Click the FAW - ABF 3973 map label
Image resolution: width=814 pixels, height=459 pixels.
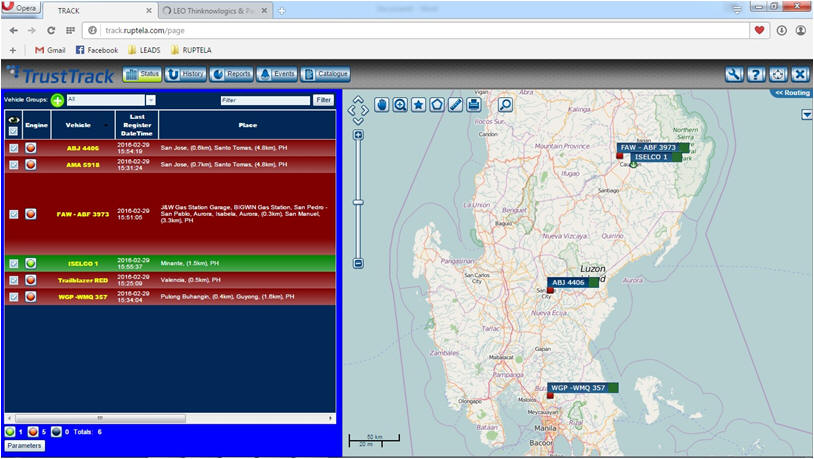[x=653, y=147]
